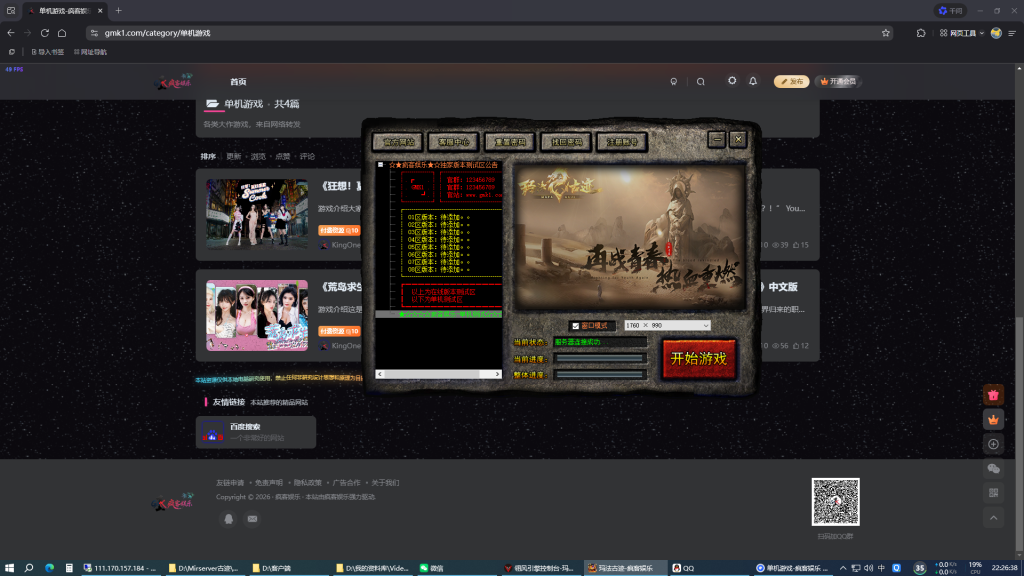Bookmark the page with the star icon
The width and height of the screenshot is (1024, 576).
886,33
